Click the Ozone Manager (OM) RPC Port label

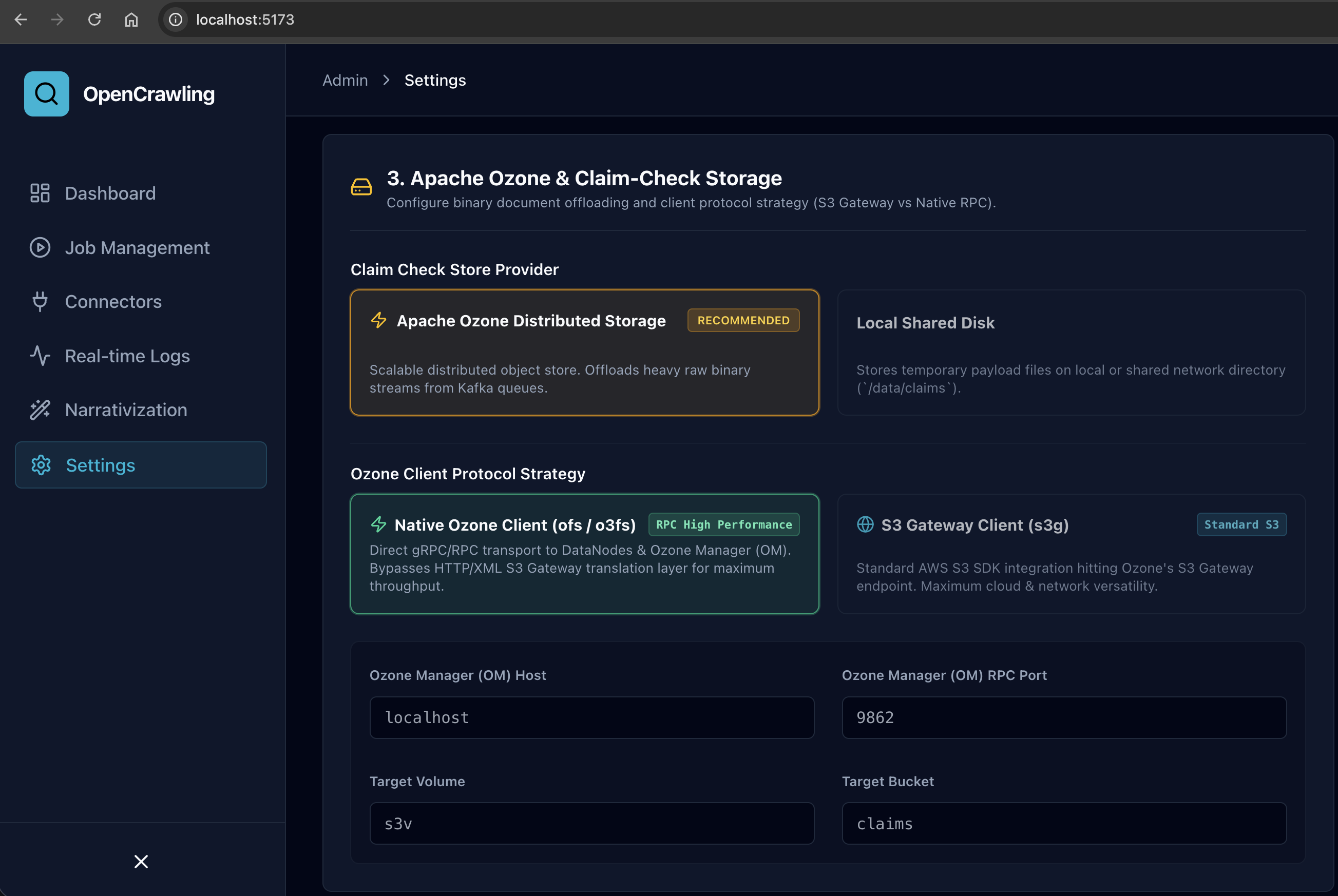(944, 675)
